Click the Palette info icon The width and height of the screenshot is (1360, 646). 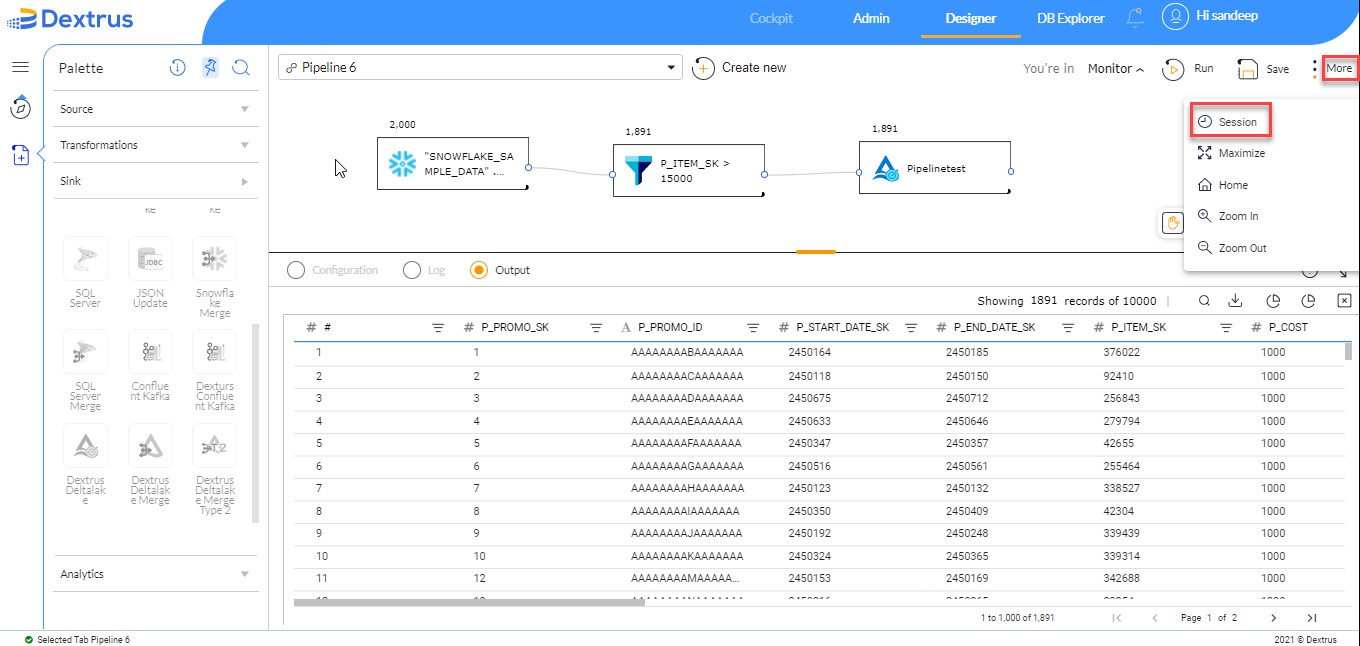pyautogui.click(x=177, y=68)
